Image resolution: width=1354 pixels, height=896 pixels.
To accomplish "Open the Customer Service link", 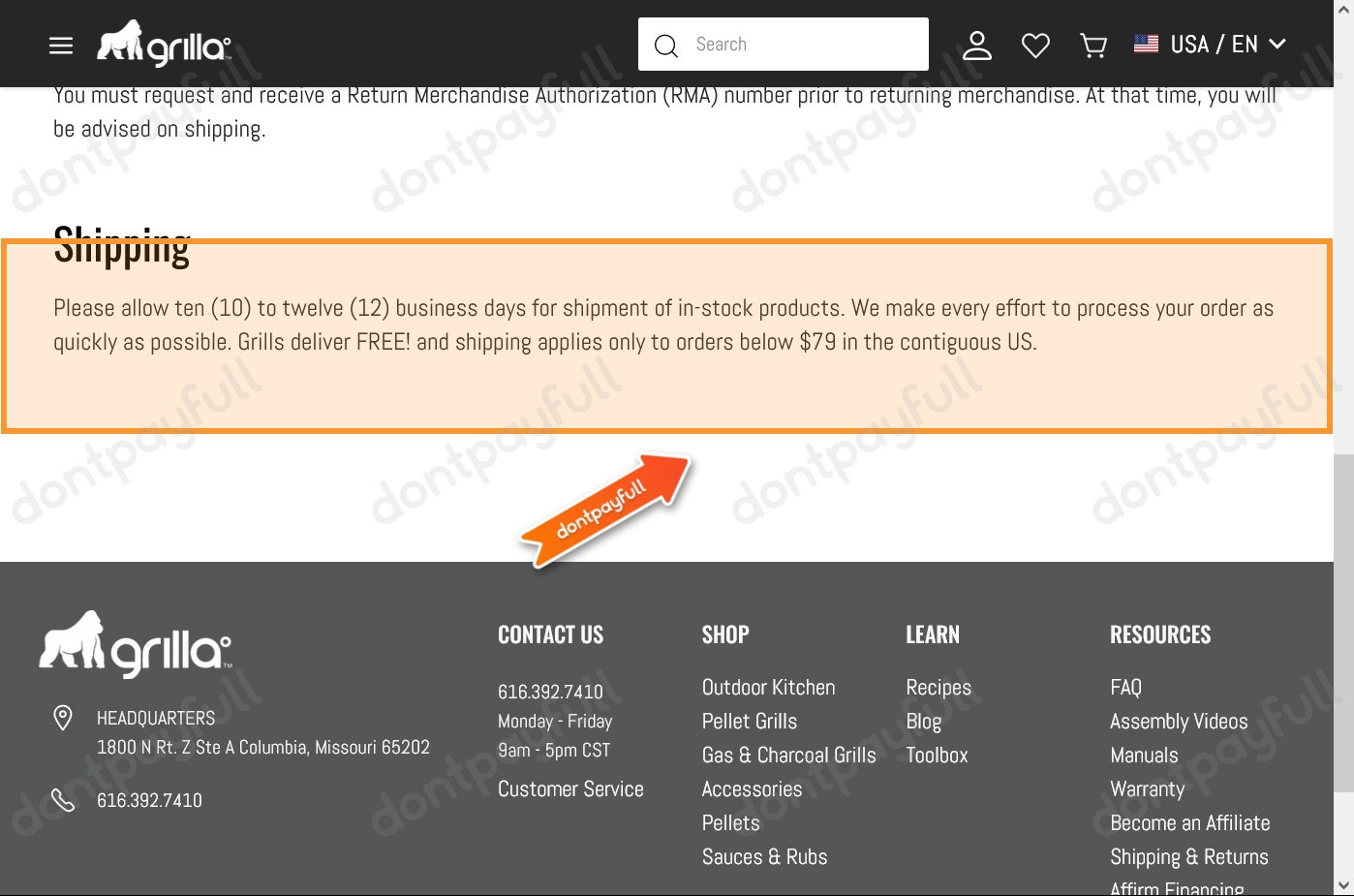I will (570, 788).
